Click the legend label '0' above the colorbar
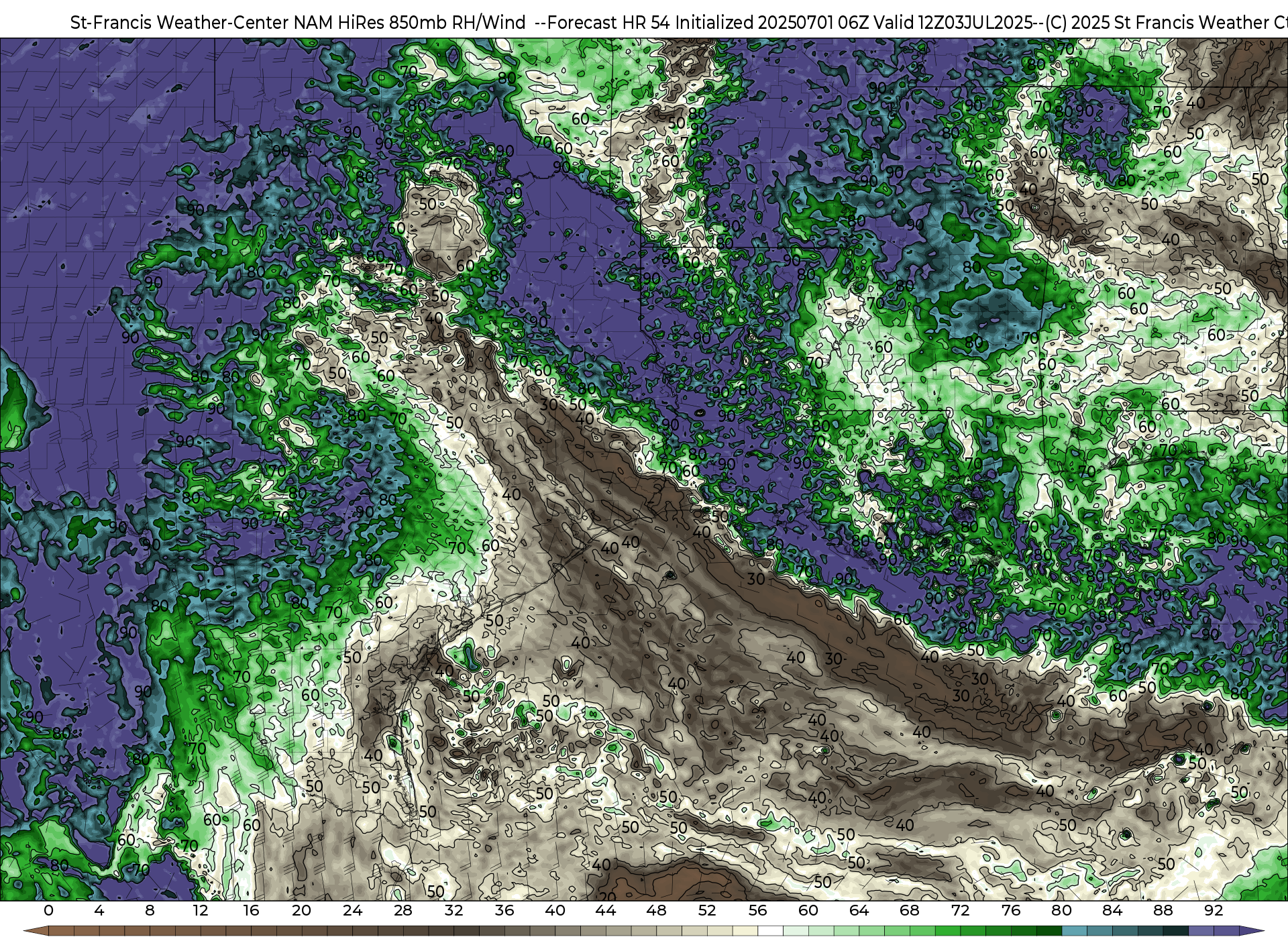 click(x=48, y=911)
